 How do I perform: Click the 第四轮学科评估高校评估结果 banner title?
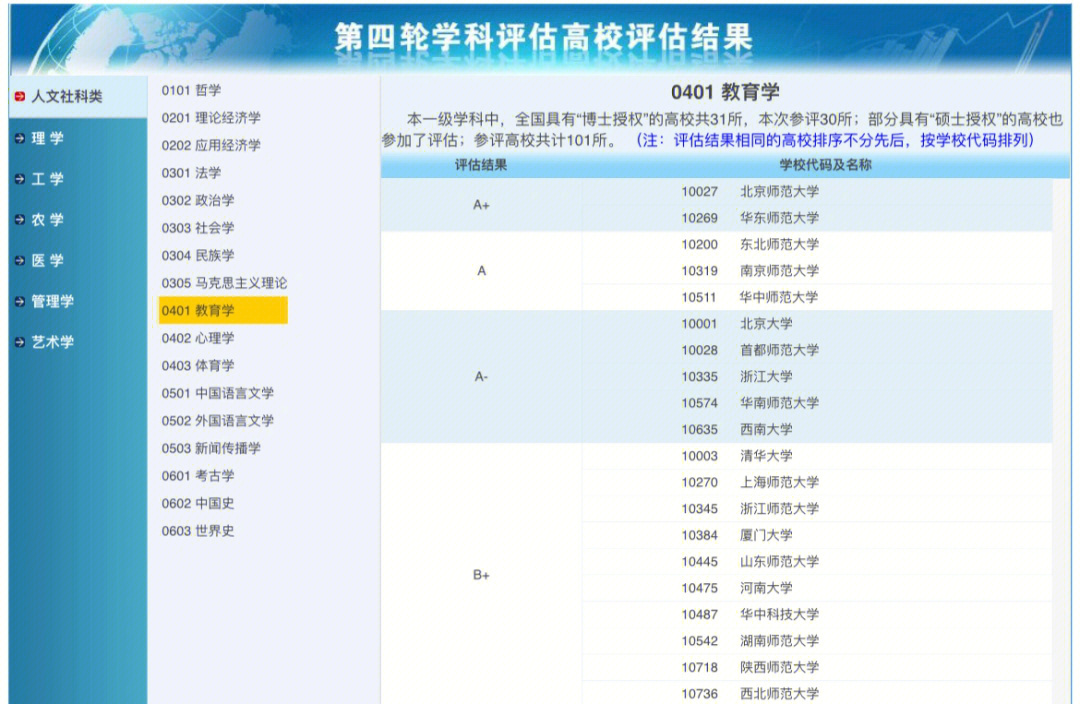(x=543, y=37)
